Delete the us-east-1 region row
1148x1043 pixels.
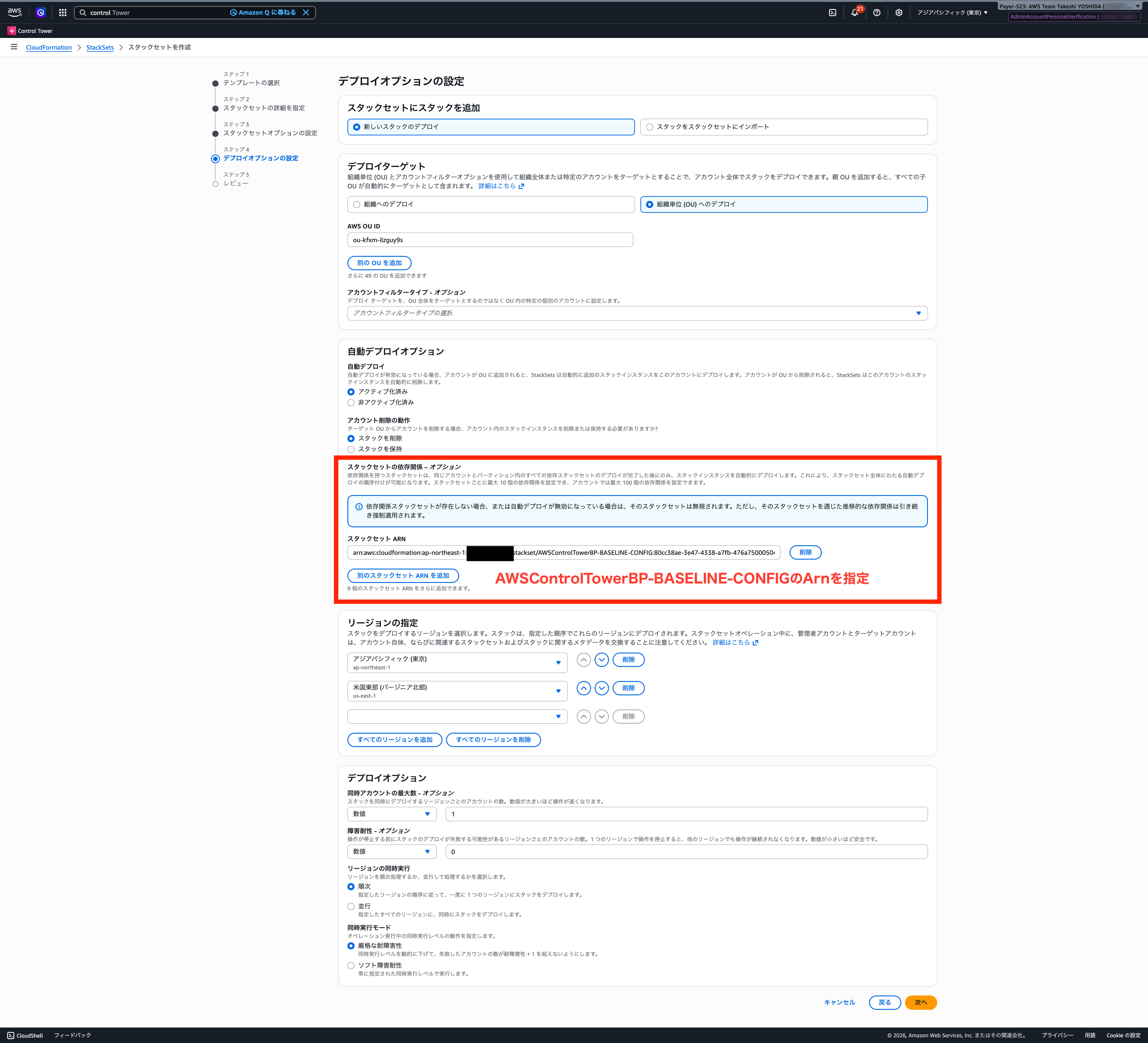coord(629,688)
